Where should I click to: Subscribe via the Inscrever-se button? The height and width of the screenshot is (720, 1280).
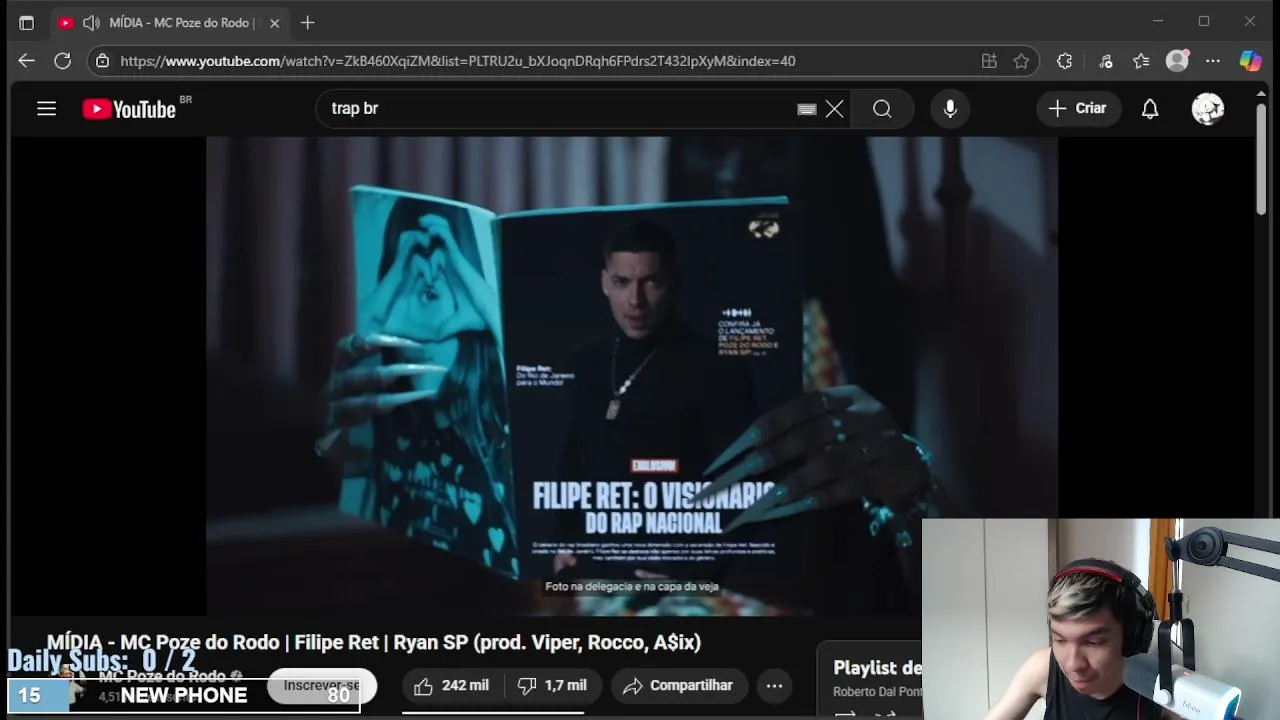(x=321, y=685)
